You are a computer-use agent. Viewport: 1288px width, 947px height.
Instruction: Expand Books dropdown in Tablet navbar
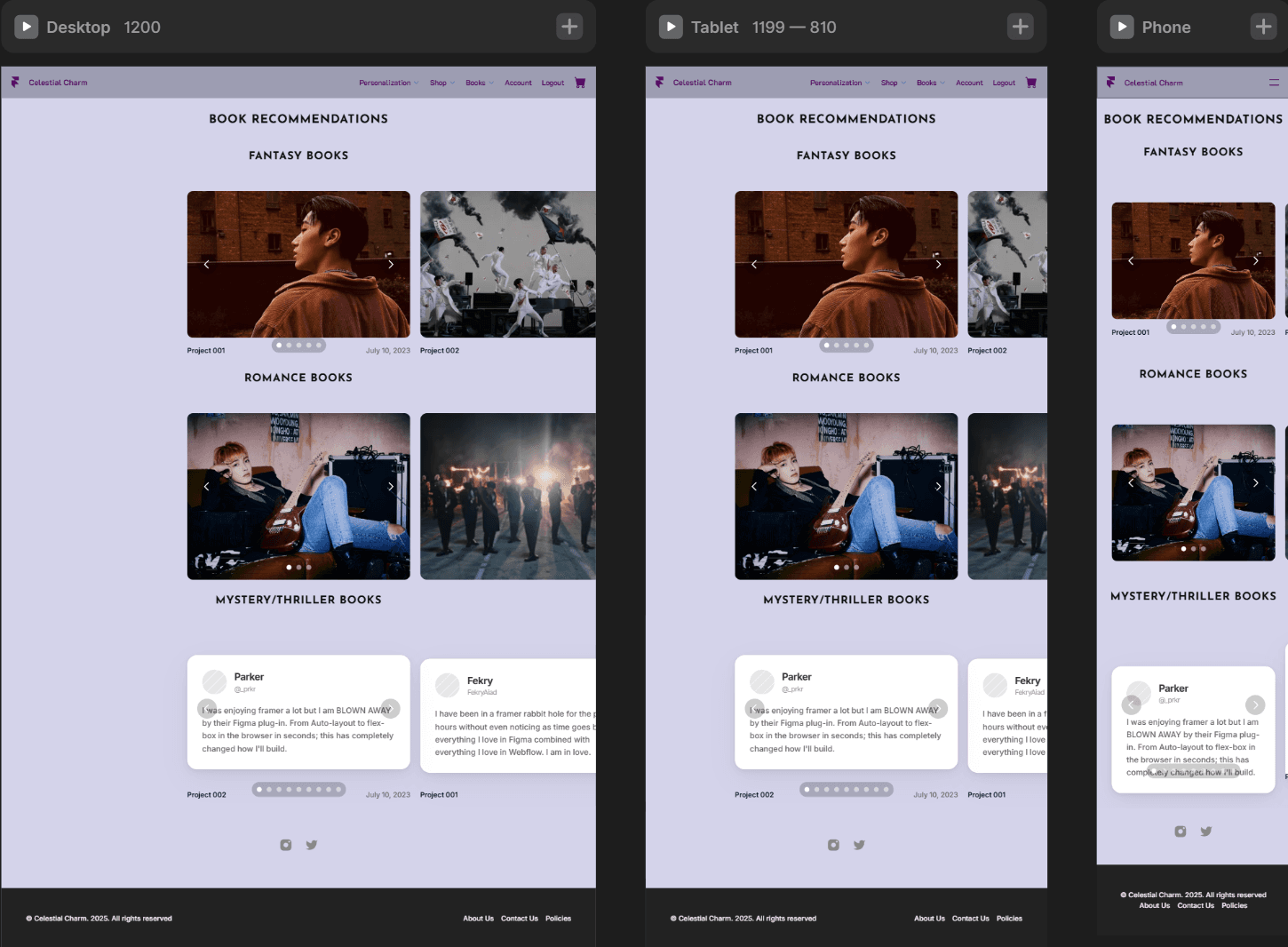pos(930,83)
